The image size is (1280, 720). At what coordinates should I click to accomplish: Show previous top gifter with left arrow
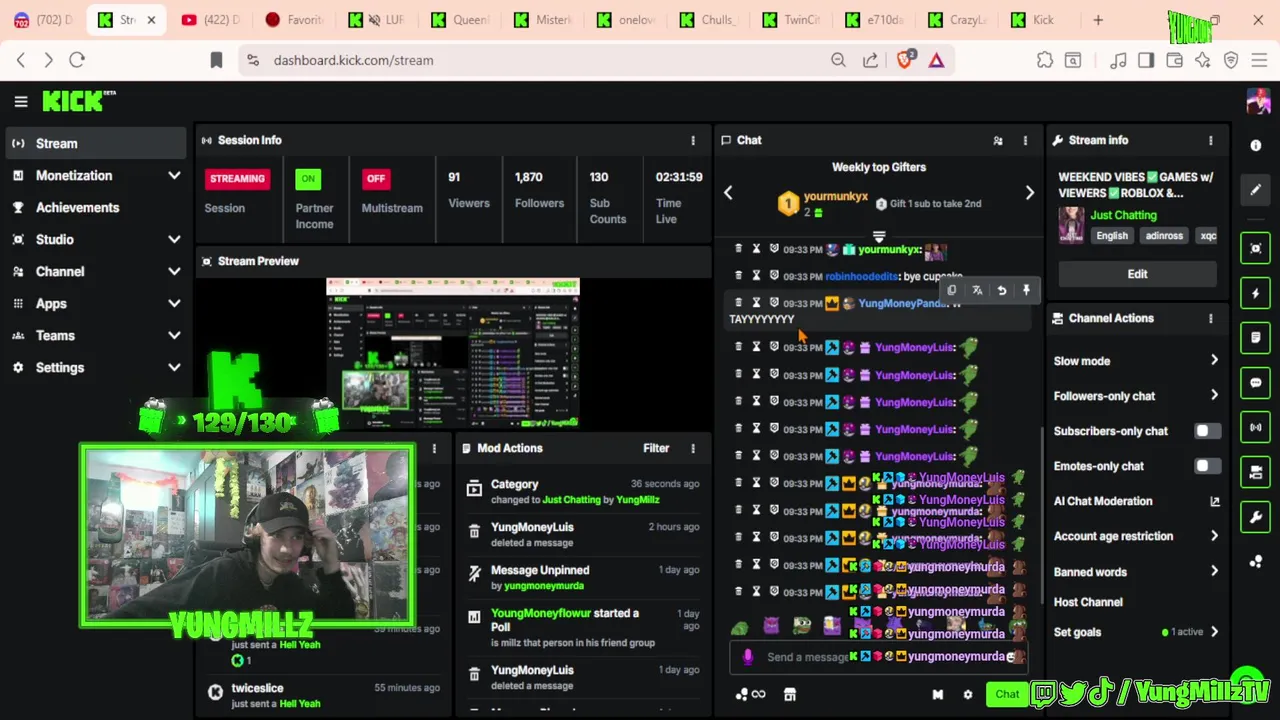[x=728, y=193]
